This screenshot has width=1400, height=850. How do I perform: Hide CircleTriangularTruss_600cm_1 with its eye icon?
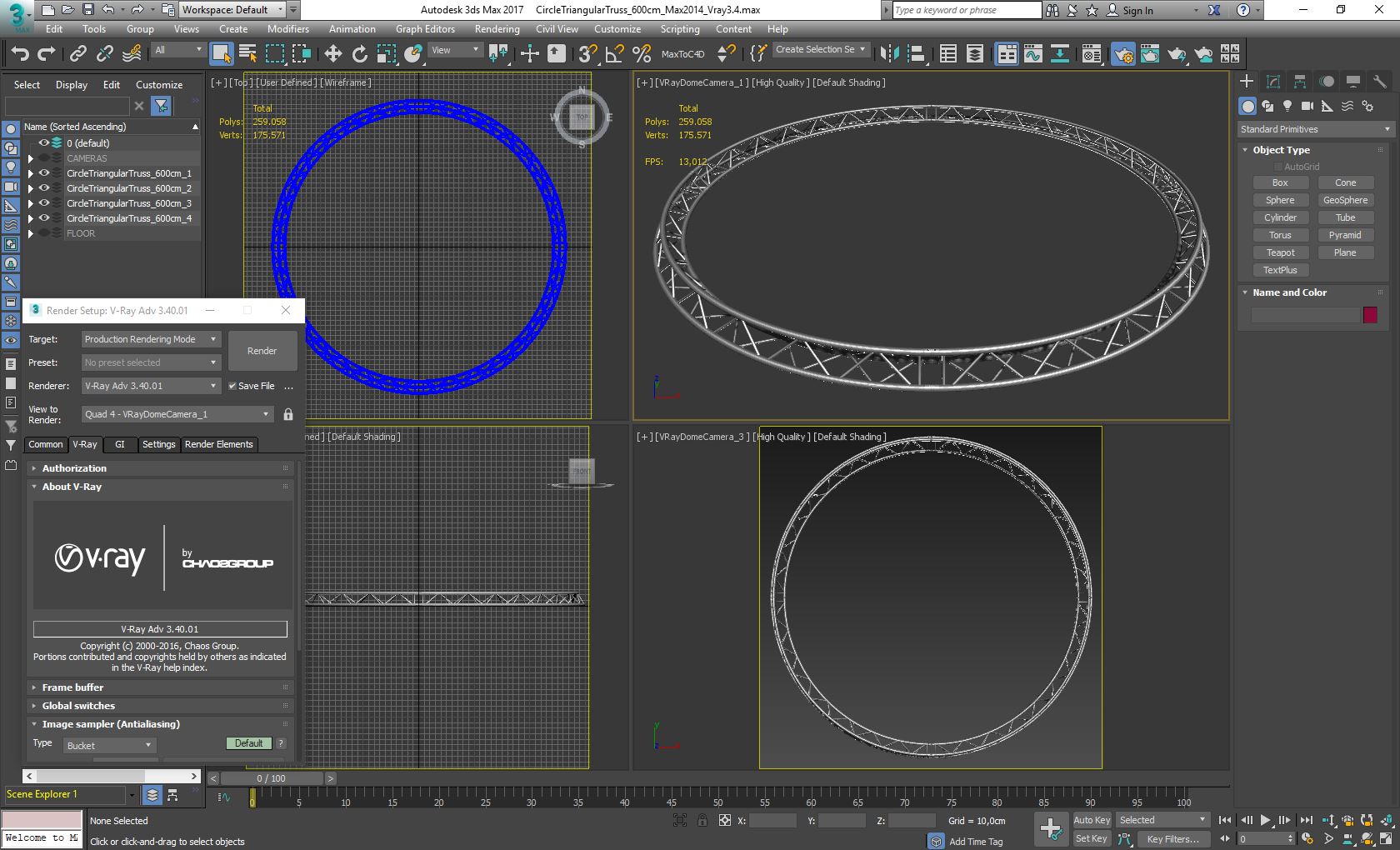point(44,173)
